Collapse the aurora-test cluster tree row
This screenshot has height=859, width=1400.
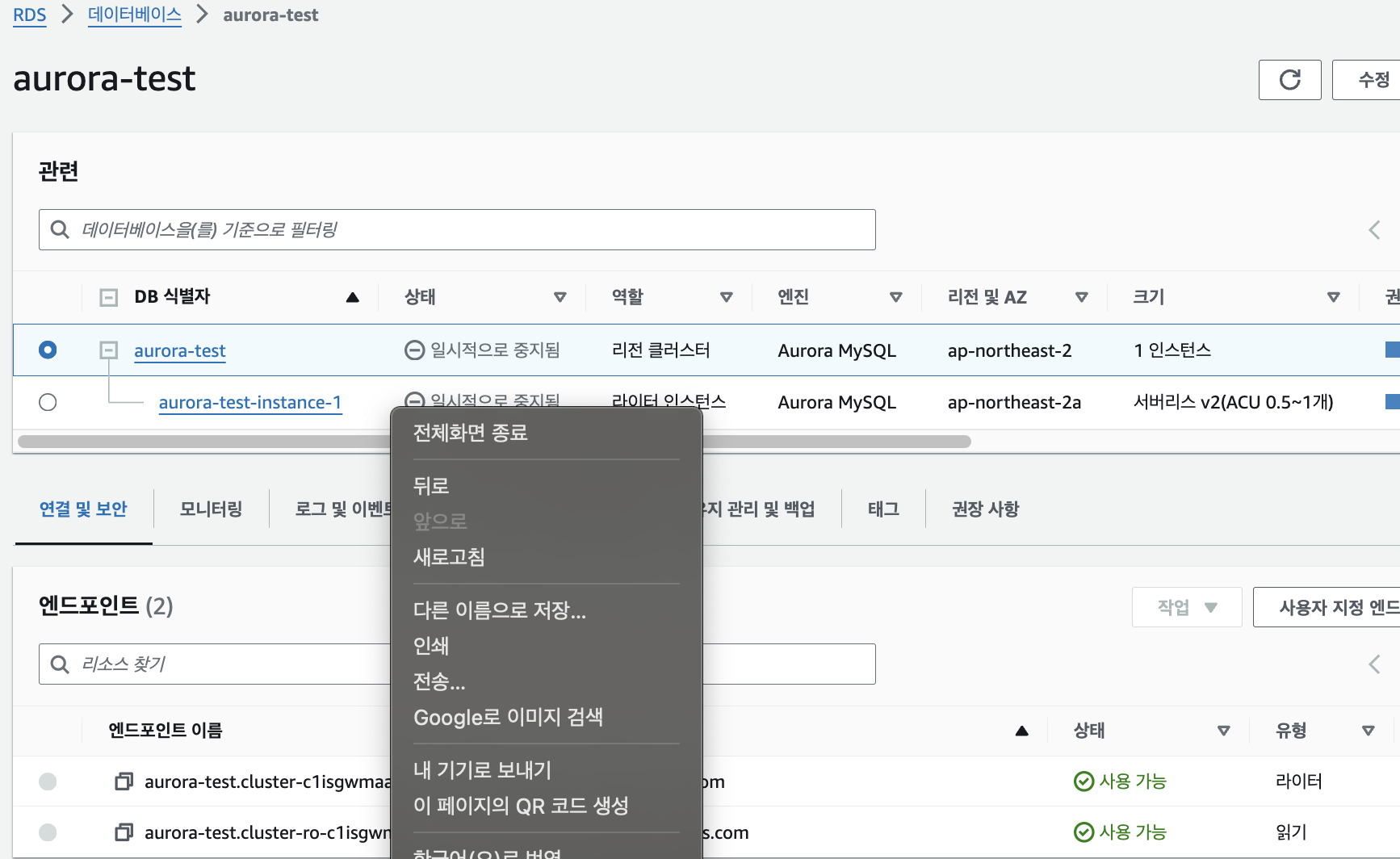tap(108, 350)
